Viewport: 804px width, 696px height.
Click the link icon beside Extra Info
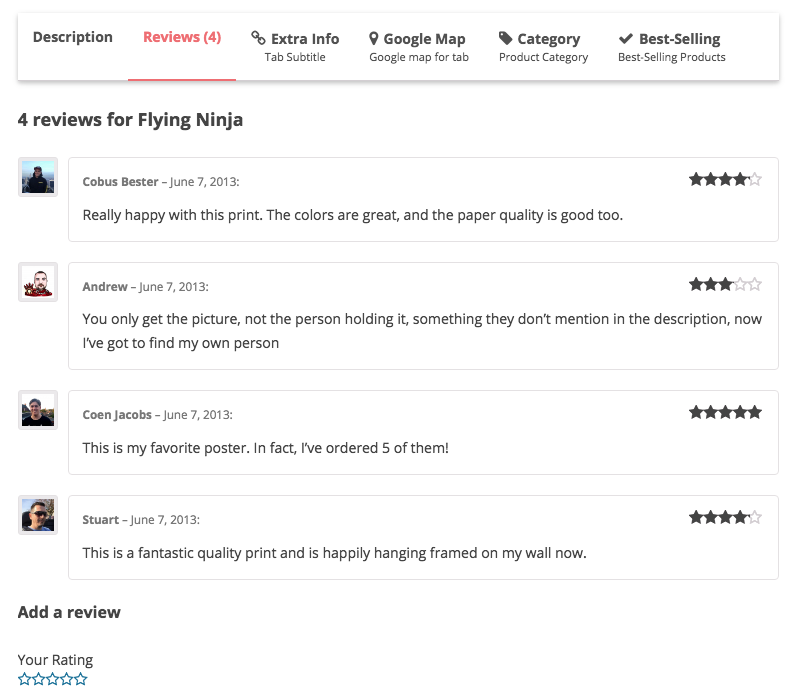pyautogui.click(x=258, y=38)
